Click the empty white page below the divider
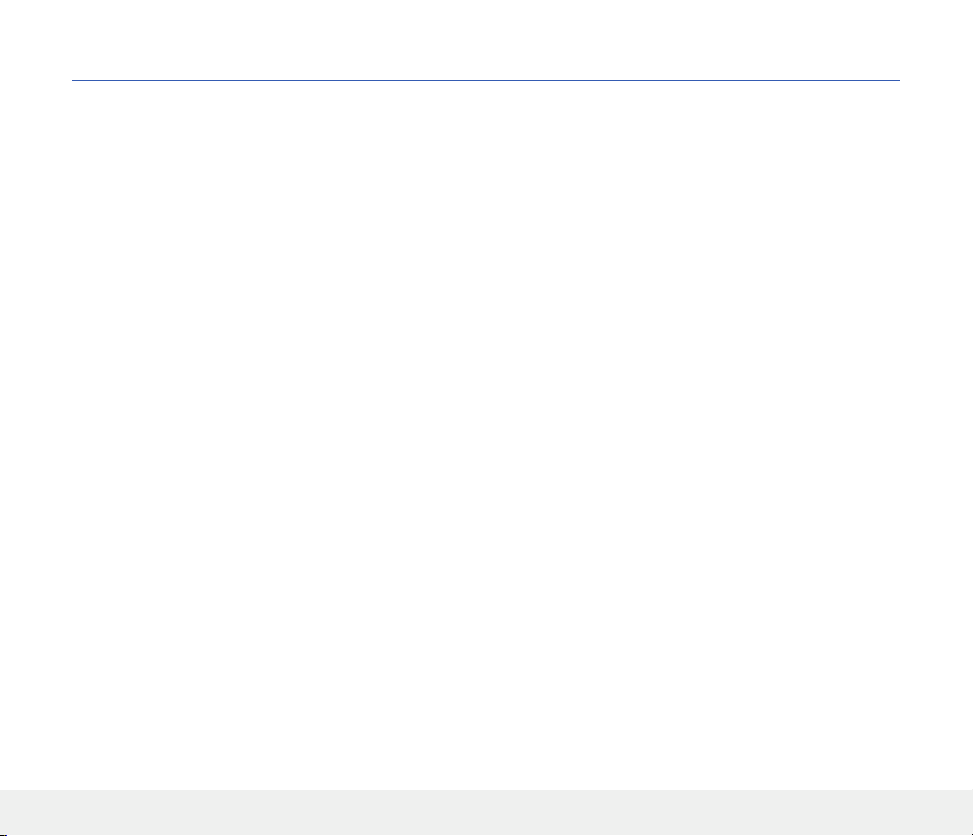The width and height of the screenshot is (973, 836). pos(486,434)
